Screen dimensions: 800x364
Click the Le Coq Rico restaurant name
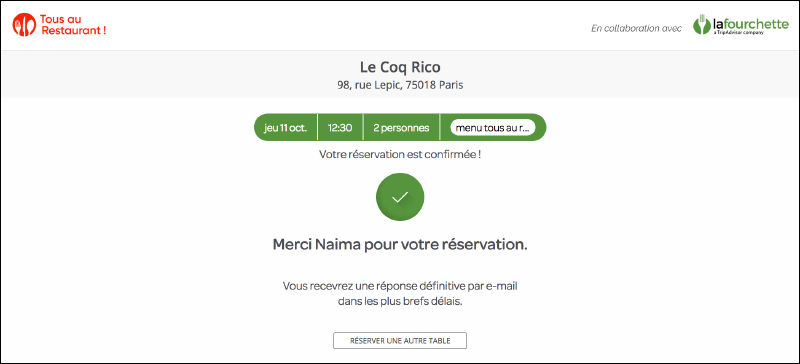click(x=400, y=67)
